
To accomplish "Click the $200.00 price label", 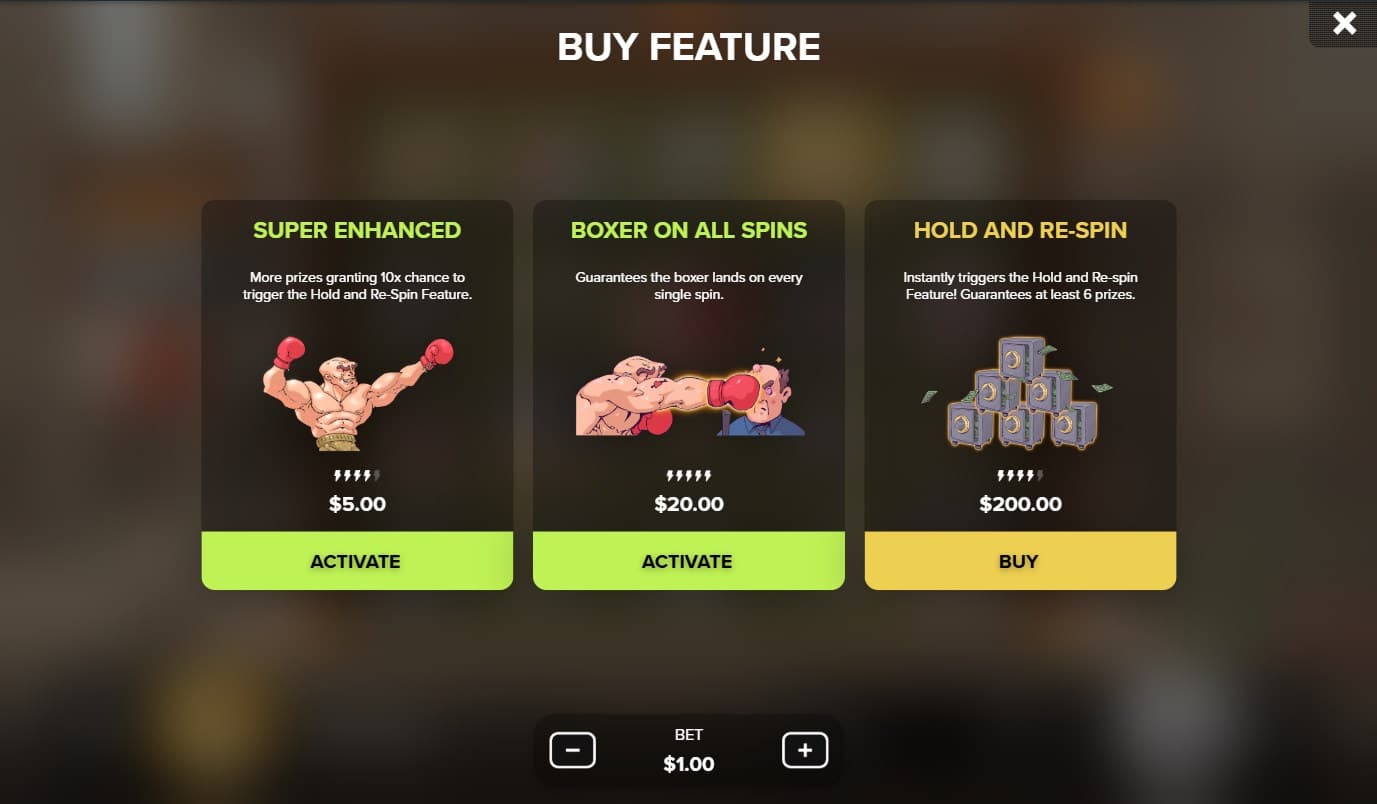I will click(x=1020, y=504).
